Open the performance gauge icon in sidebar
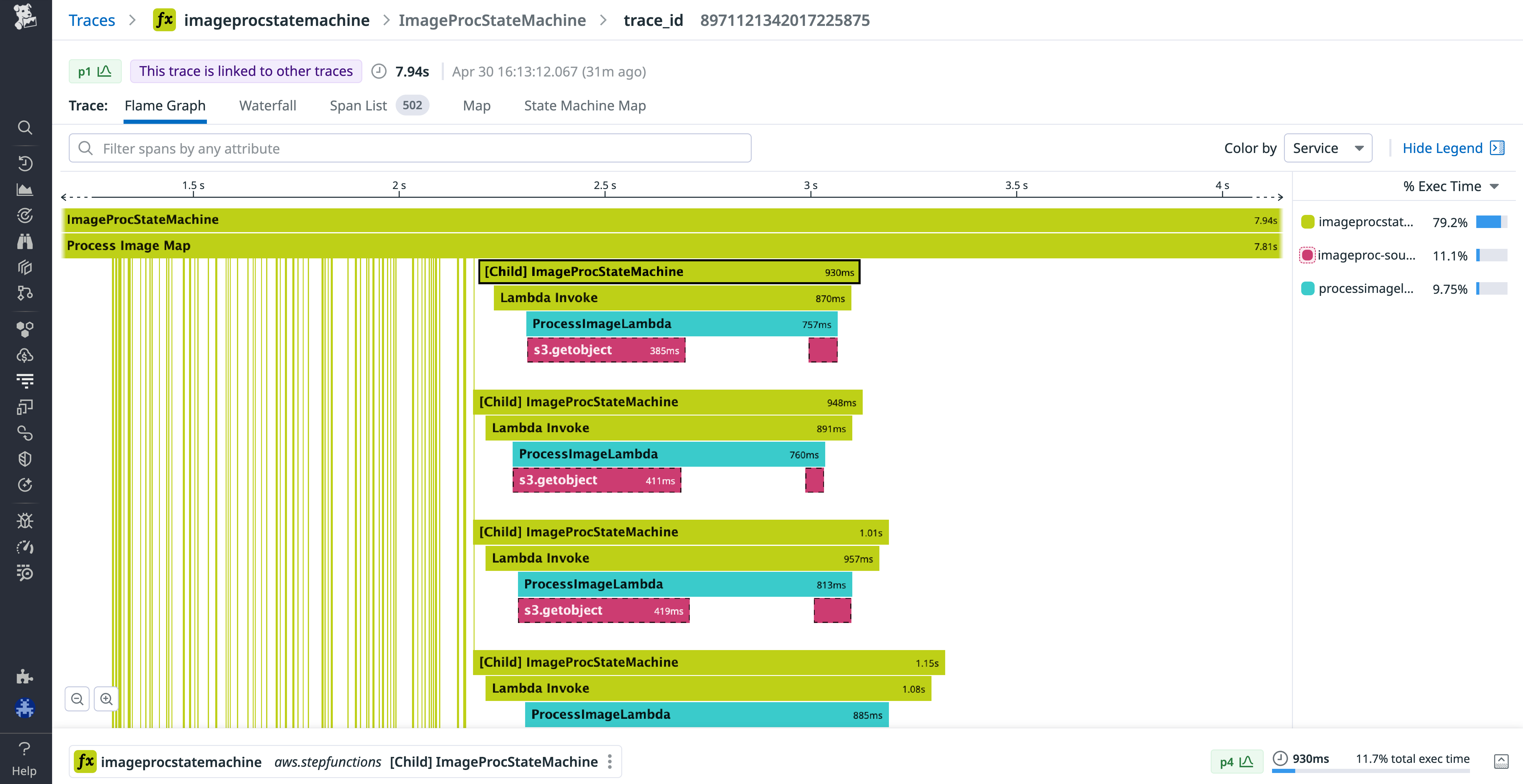Image resolution: width=1523 pixels, height=784 pixels. pyautogui.click(x=25, y=547)
